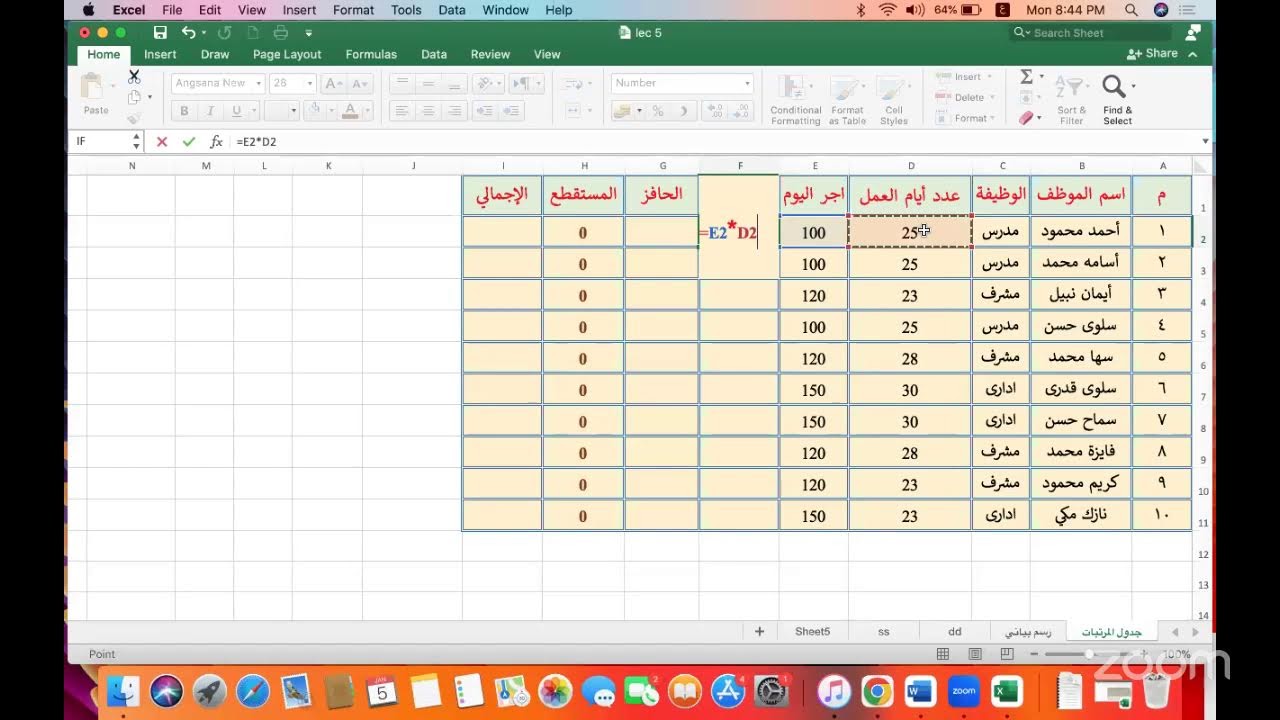Open Cell Styles gallery
Screen dimensions: 1280x720
pyautogui.click(x=894, y=100)
